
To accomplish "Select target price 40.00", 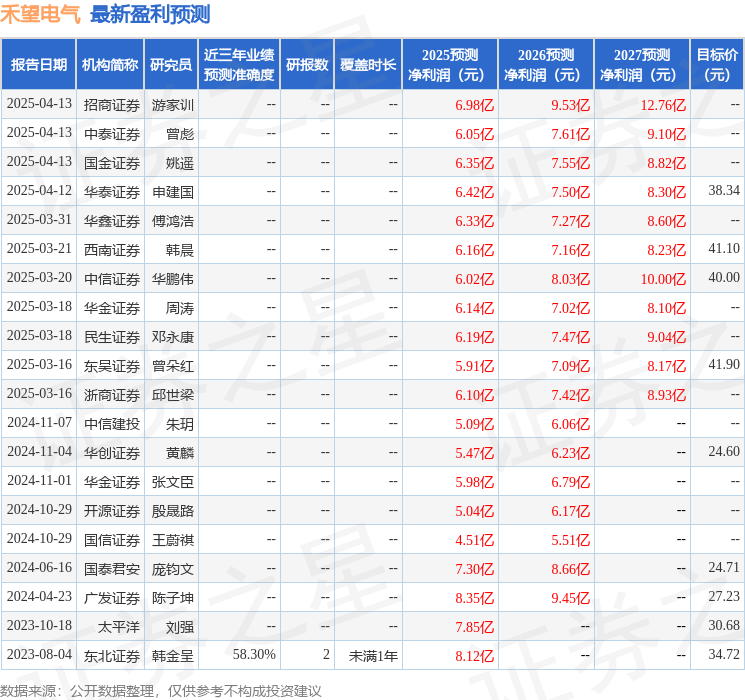I will [x=724, y=278].
